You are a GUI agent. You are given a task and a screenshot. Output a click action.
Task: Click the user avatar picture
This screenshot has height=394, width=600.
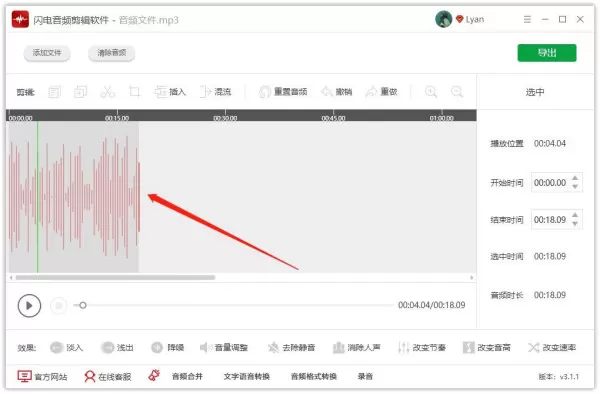pyautogui.click(x=444, y=19)
